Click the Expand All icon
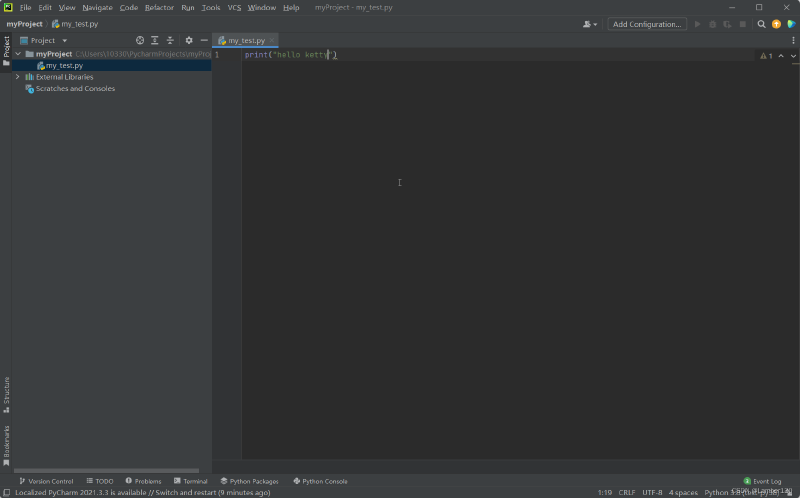Screen dimensions: 800x498 (x=155, y=40)
